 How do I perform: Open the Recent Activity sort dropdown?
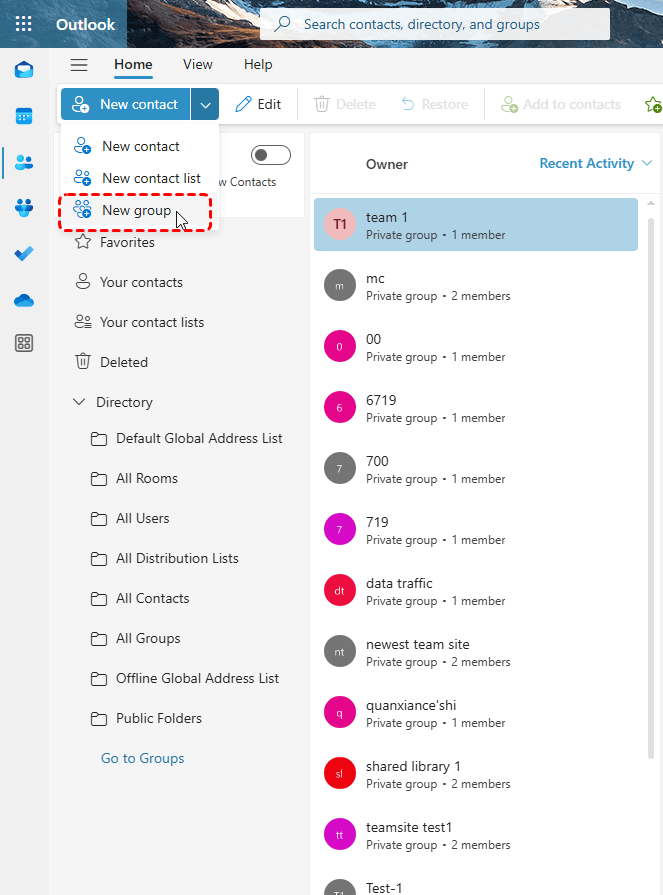coord(595,163)
